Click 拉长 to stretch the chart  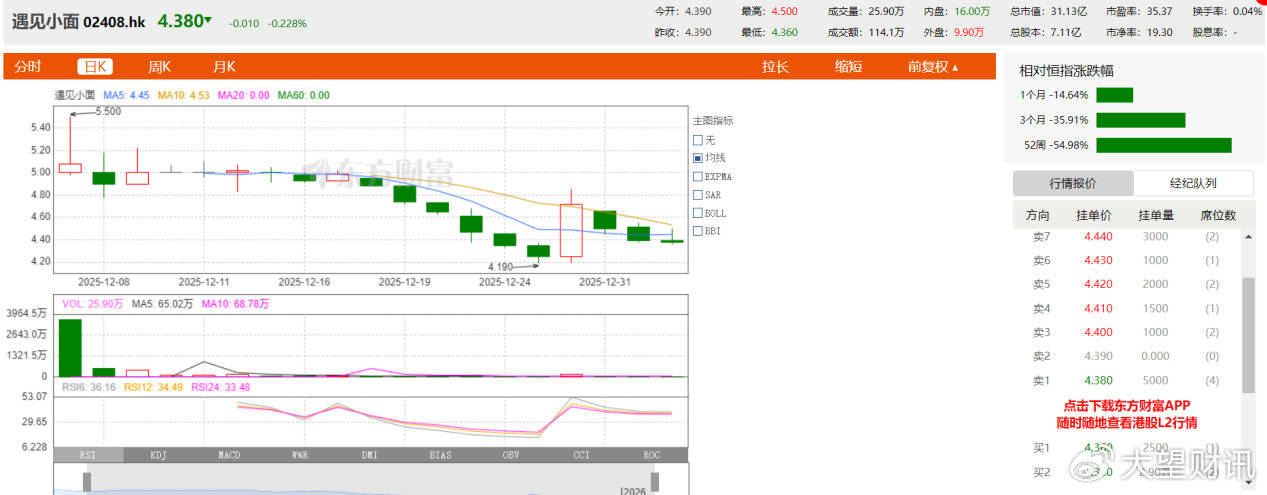pyautogui.click(x=775, y=67)
